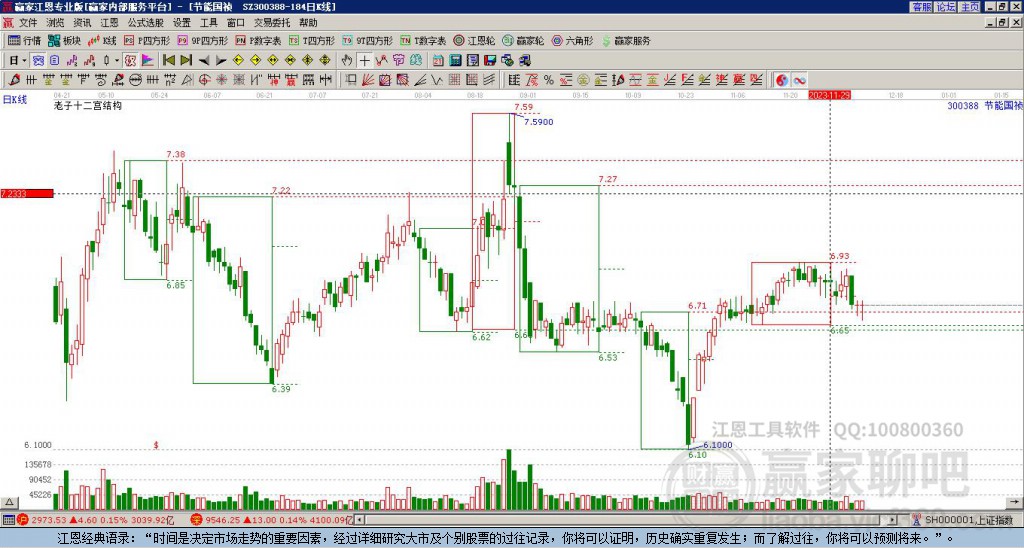Open the 江恩轮 Gann wheel
Screen dimensions: 1024x548
coord(475,40)
